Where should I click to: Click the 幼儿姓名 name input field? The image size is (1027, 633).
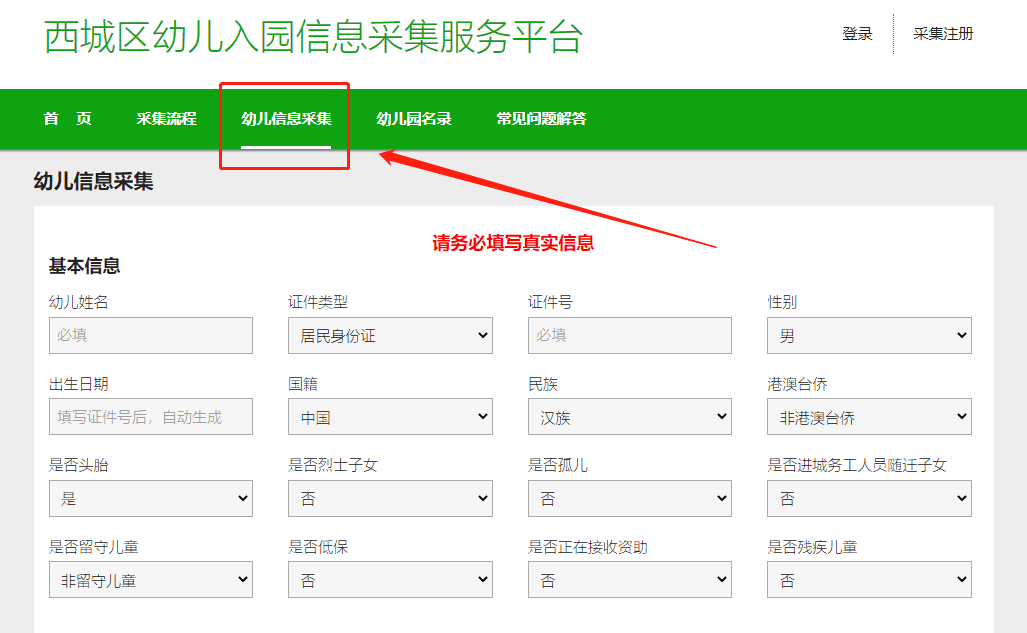tap(150, 336)
